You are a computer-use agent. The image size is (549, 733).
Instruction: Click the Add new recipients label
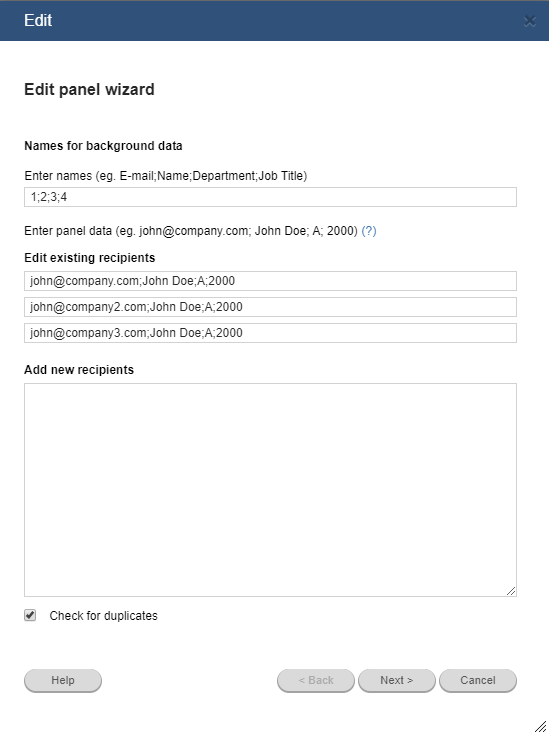coord(79,370)
